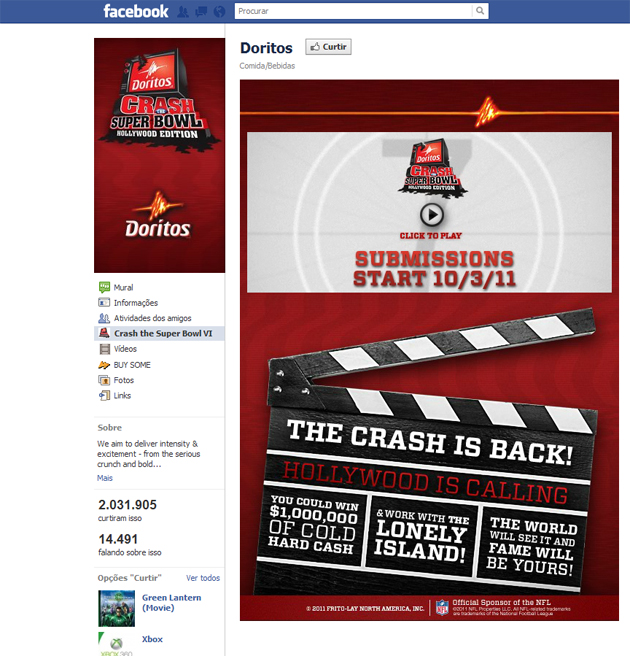Viewport: 630px width, 656px height.
Task: Click the Facebook logo
Action: 136,11
